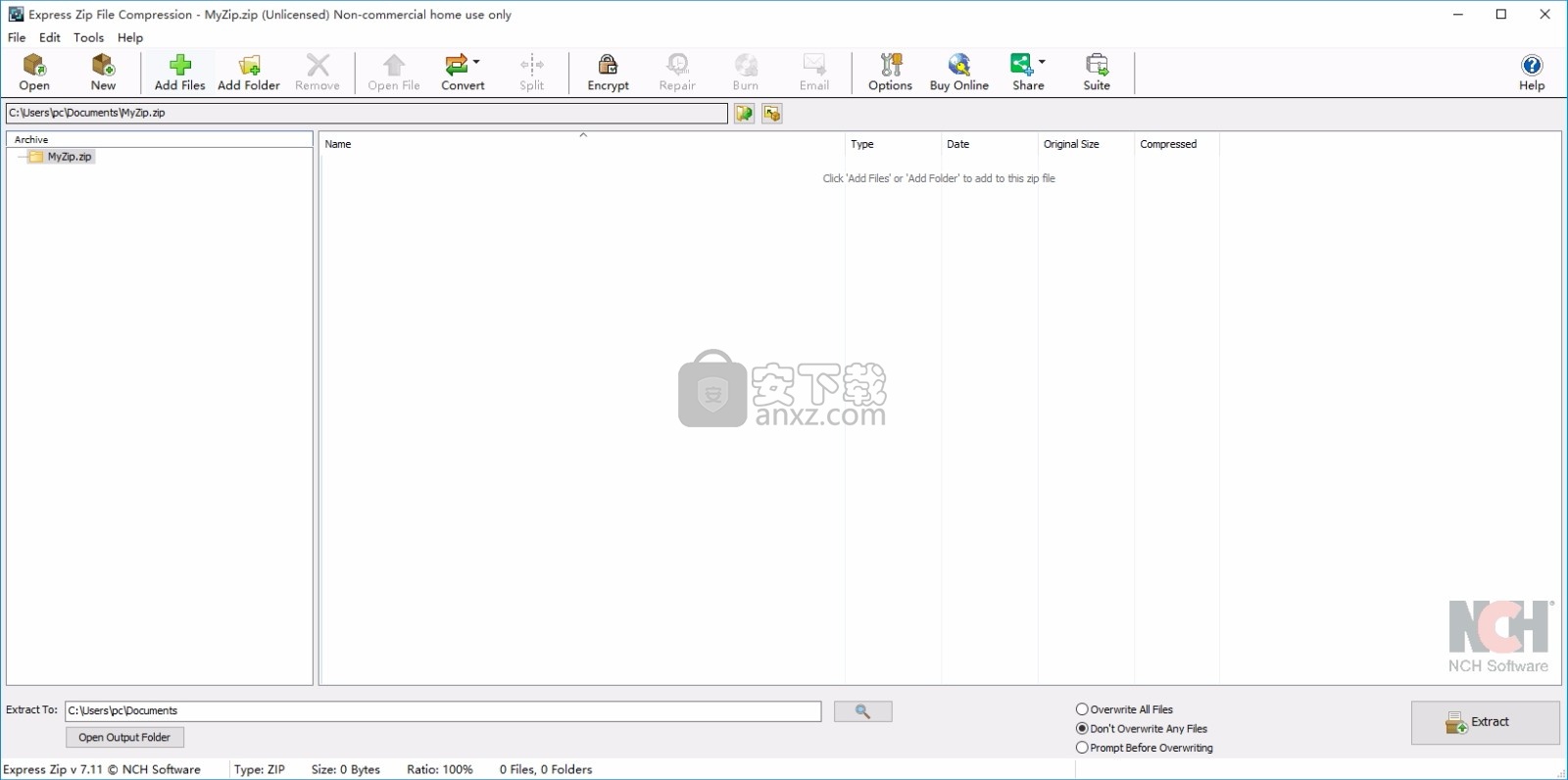Click the Archive panel header

pos(160,140)
